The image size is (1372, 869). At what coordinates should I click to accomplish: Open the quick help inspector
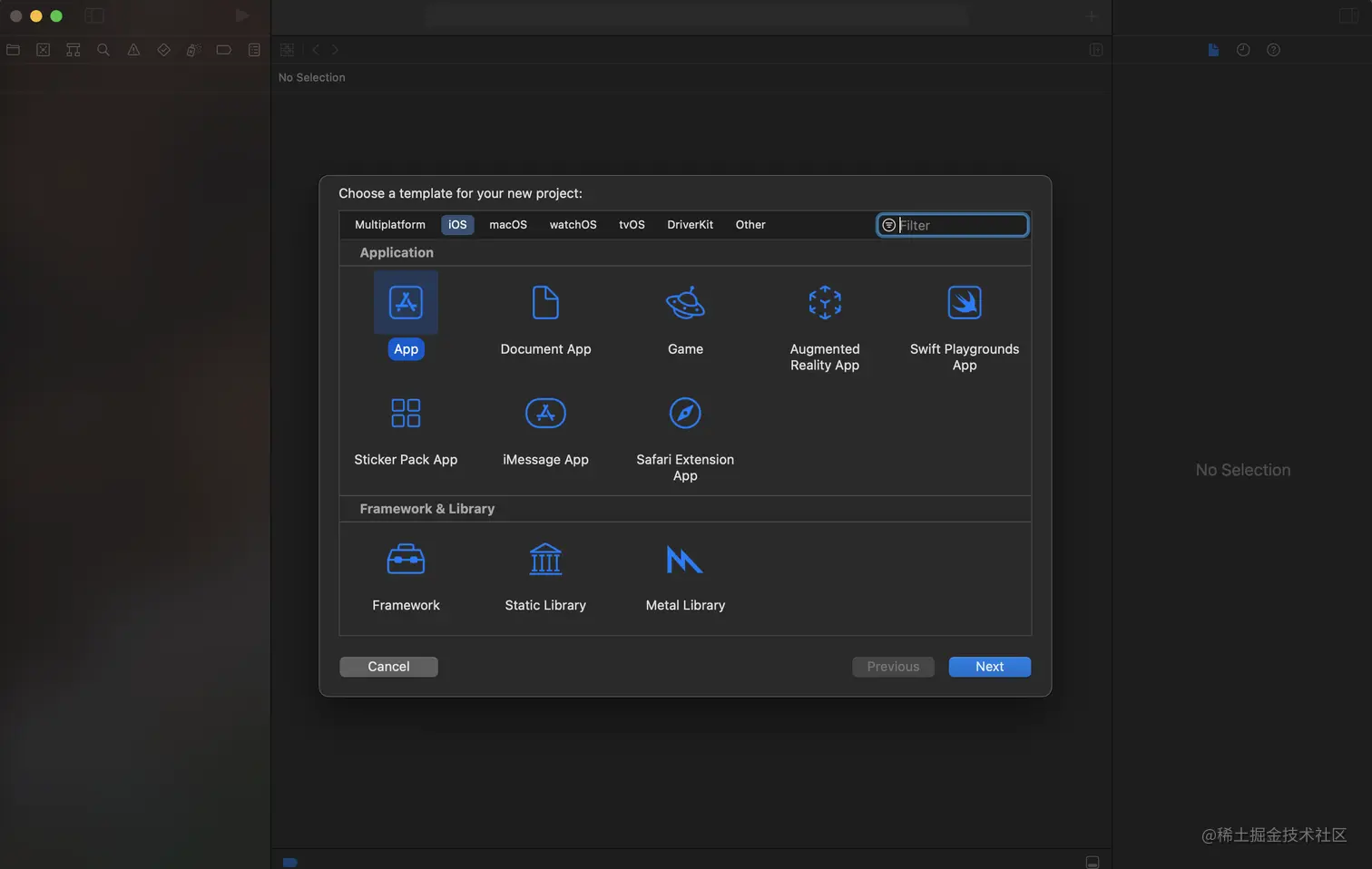point(1273,50)
